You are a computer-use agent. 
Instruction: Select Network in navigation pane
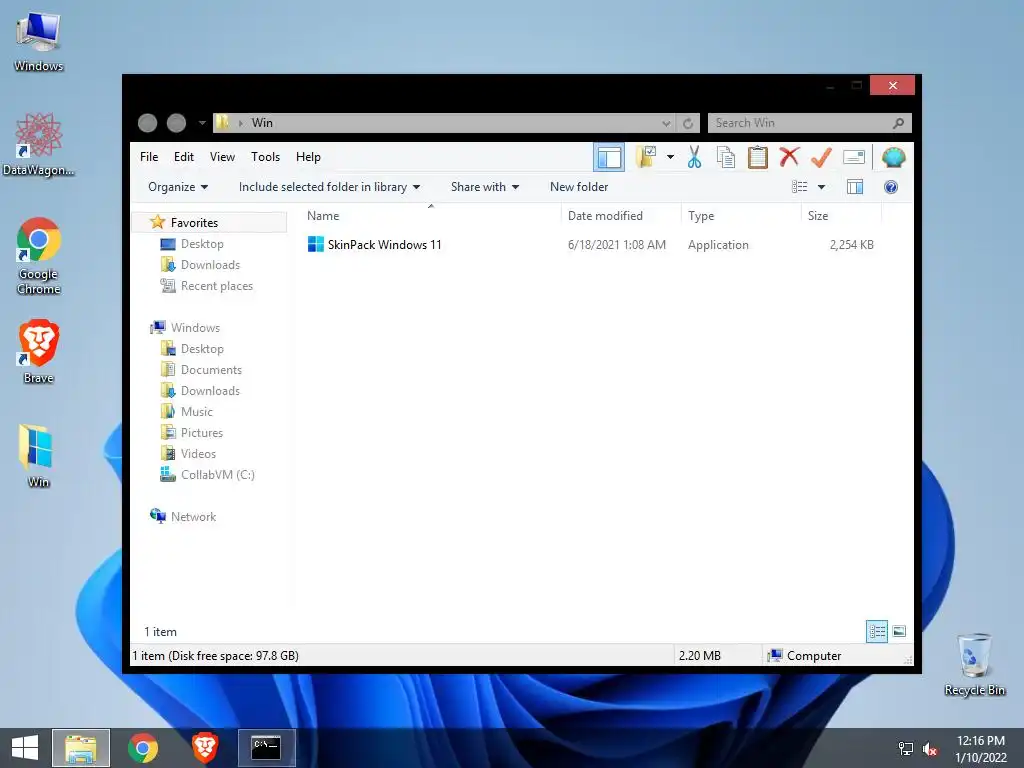pos(193,517)
